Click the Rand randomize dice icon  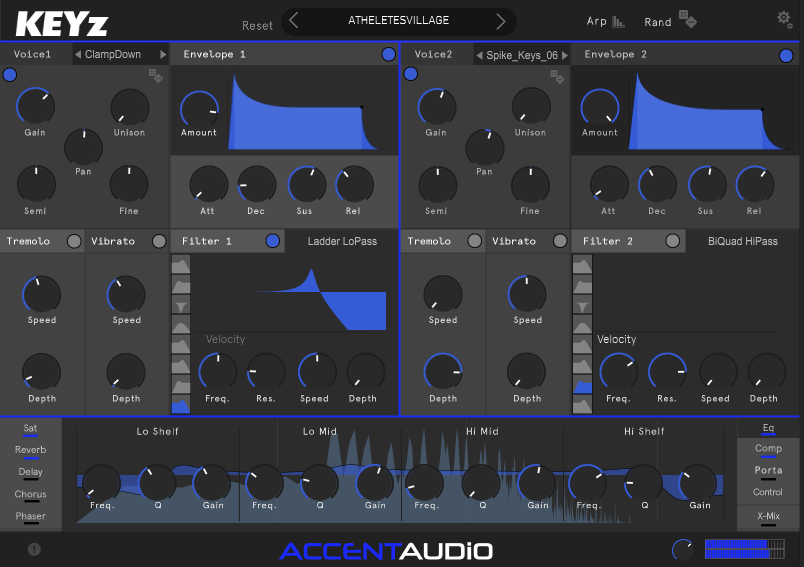pos(687,19)
